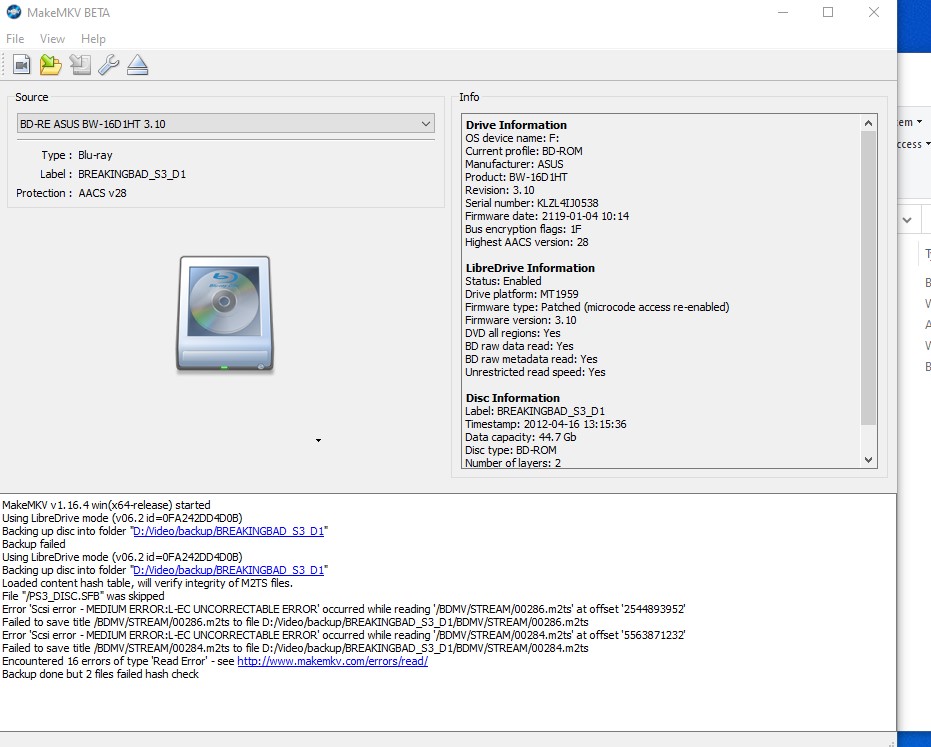Click the 'Disc Information' heading
This screenshot has width=931, height=747.
(512, 398)
